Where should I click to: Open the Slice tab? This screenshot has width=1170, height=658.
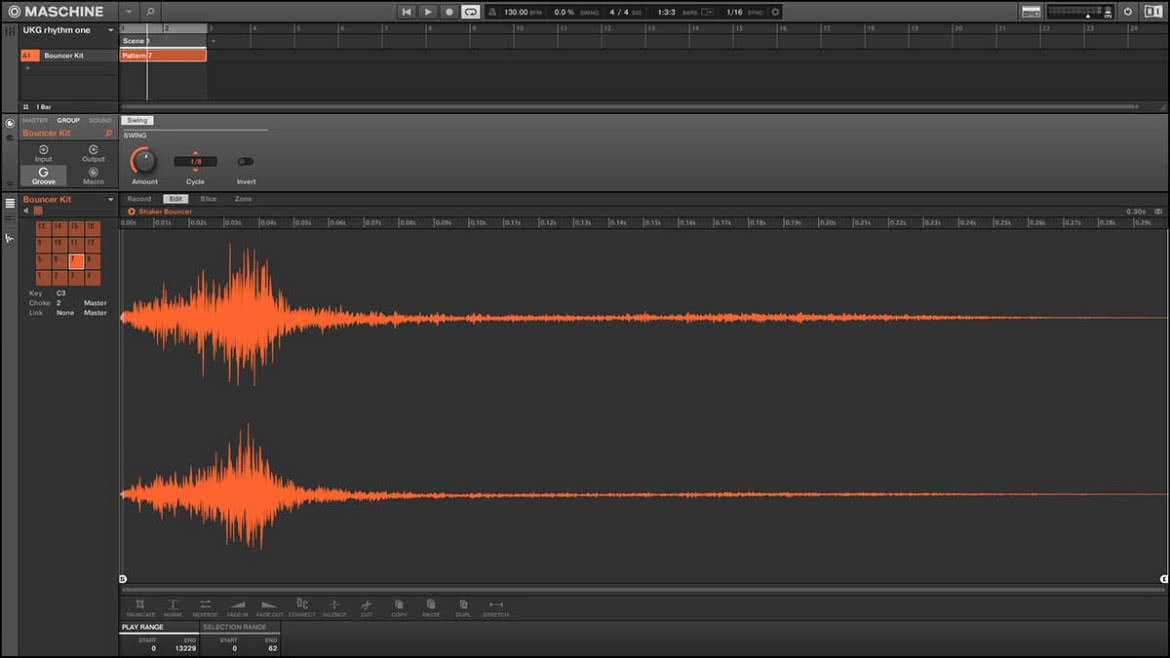(208, 199)
